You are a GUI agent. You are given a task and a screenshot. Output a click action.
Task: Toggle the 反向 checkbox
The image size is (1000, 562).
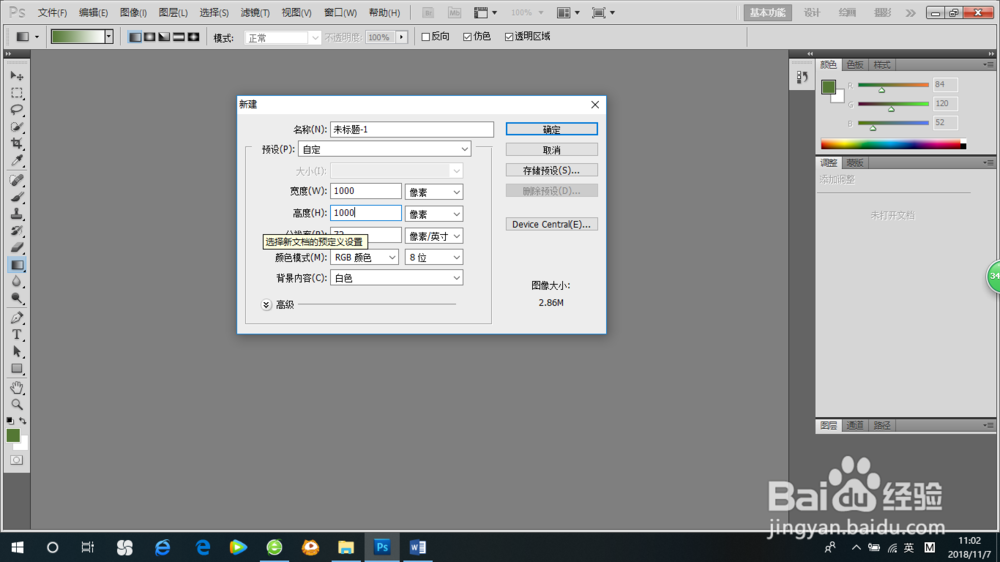[425, 37]
